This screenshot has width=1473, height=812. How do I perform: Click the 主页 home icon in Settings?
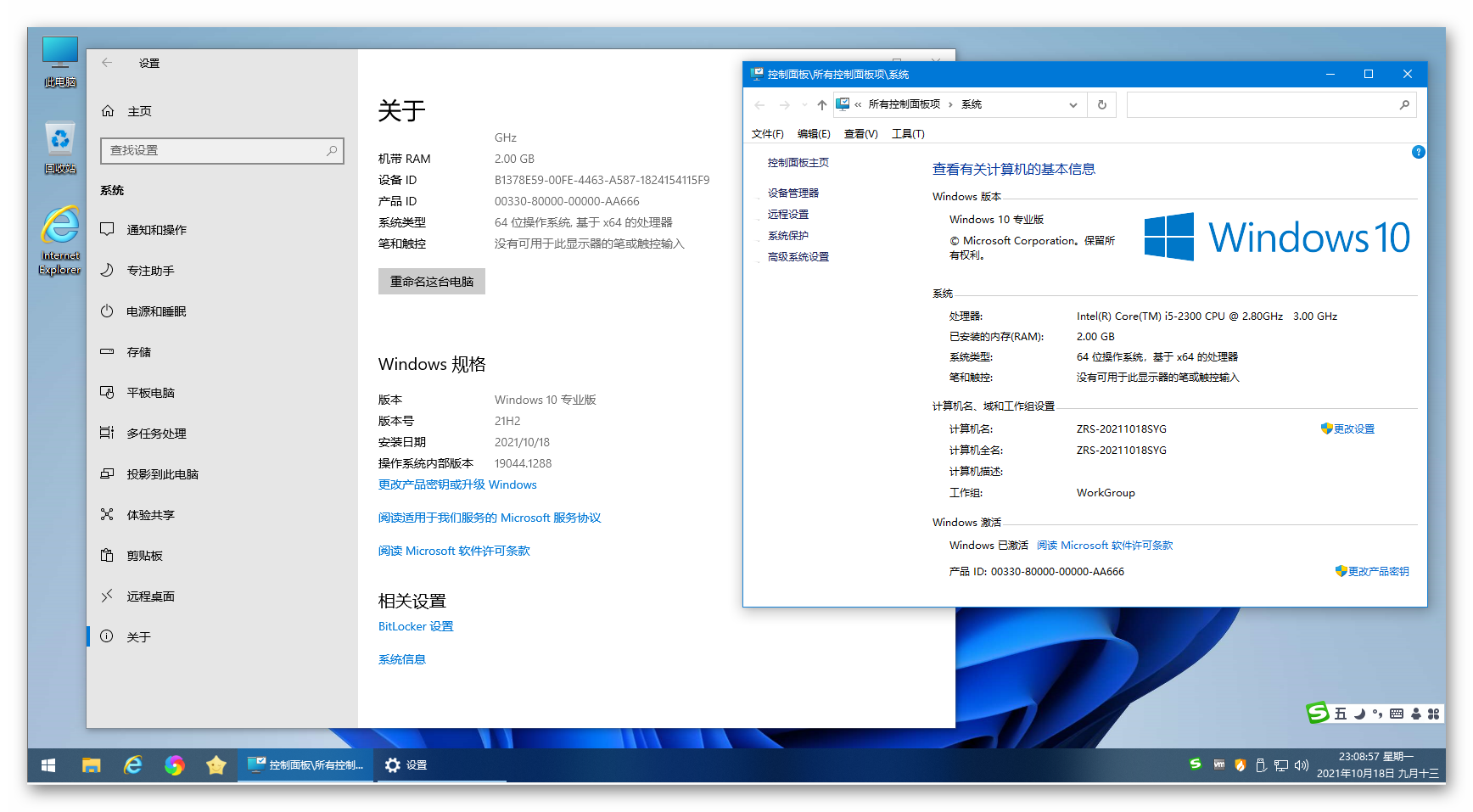(108, 111)
